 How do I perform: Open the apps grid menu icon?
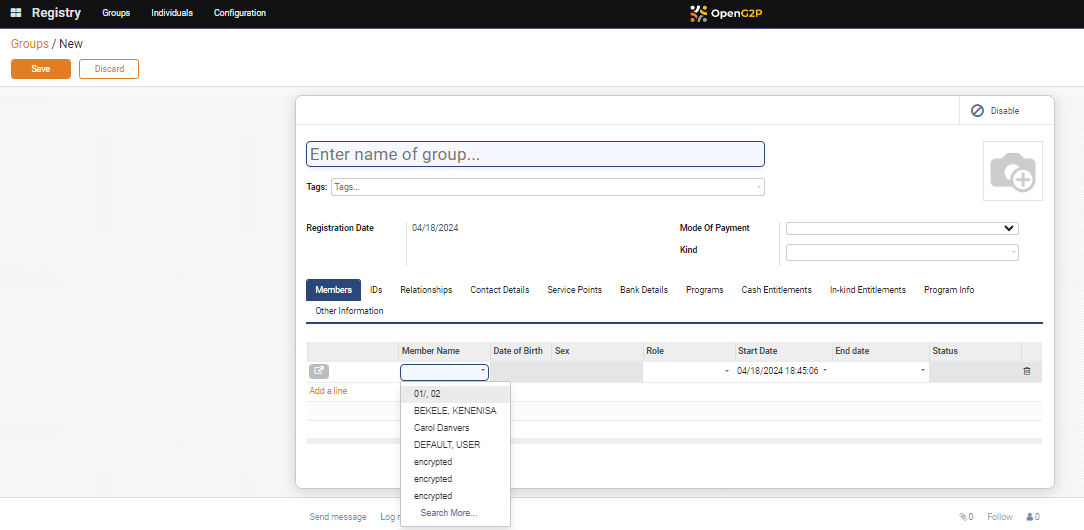16,13
